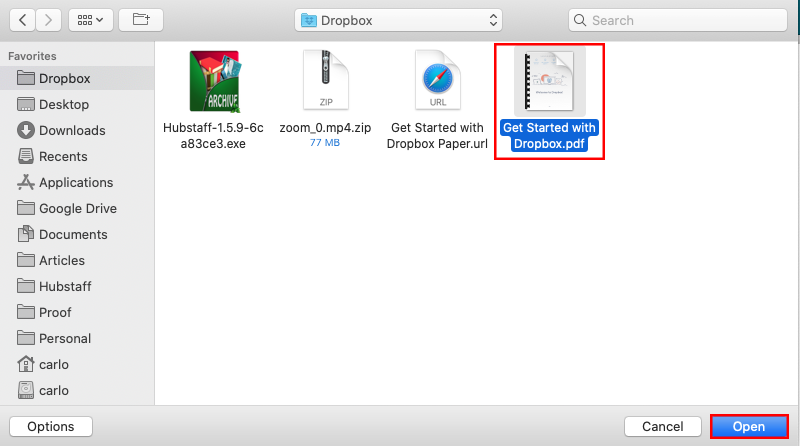Screen dimensions: 800x446
Task: Open Google Drive in the sidebar
Action: 77,209
